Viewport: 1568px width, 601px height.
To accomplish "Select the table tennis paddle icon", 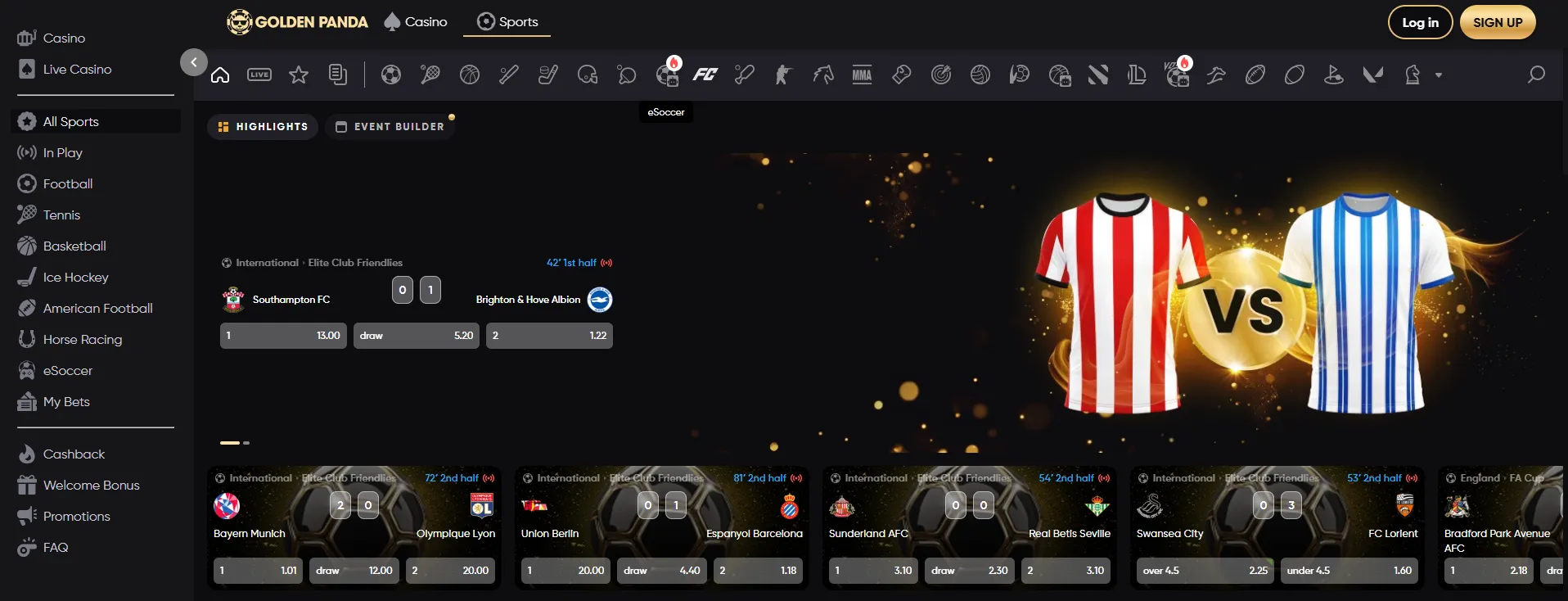I will tap(627, 75).
